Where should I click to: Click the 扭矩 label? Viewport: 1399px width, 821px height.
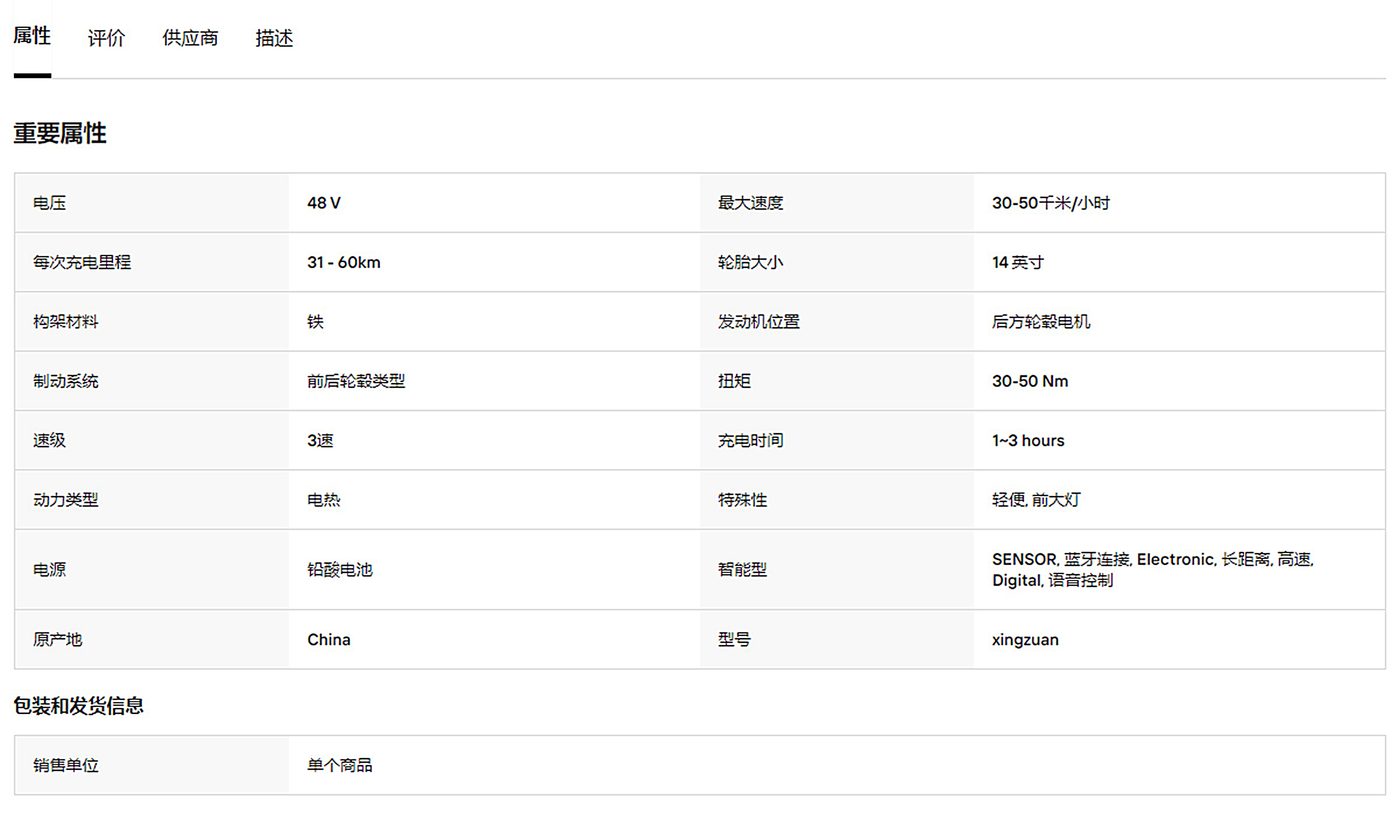coord(734,381)
